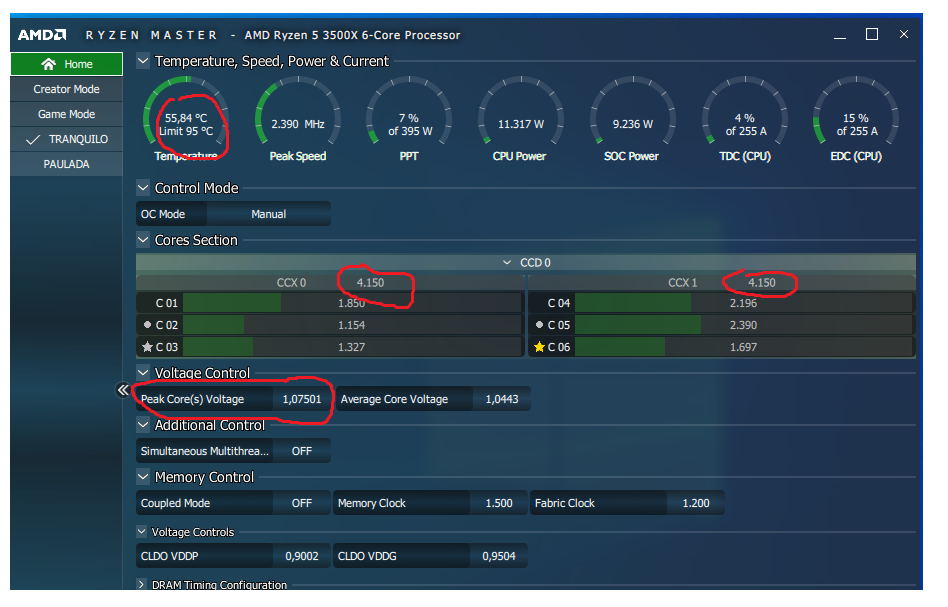Click the Fabric Clock label
The image size is (948, 607).
pyautogui.click(x=565, y=503)
